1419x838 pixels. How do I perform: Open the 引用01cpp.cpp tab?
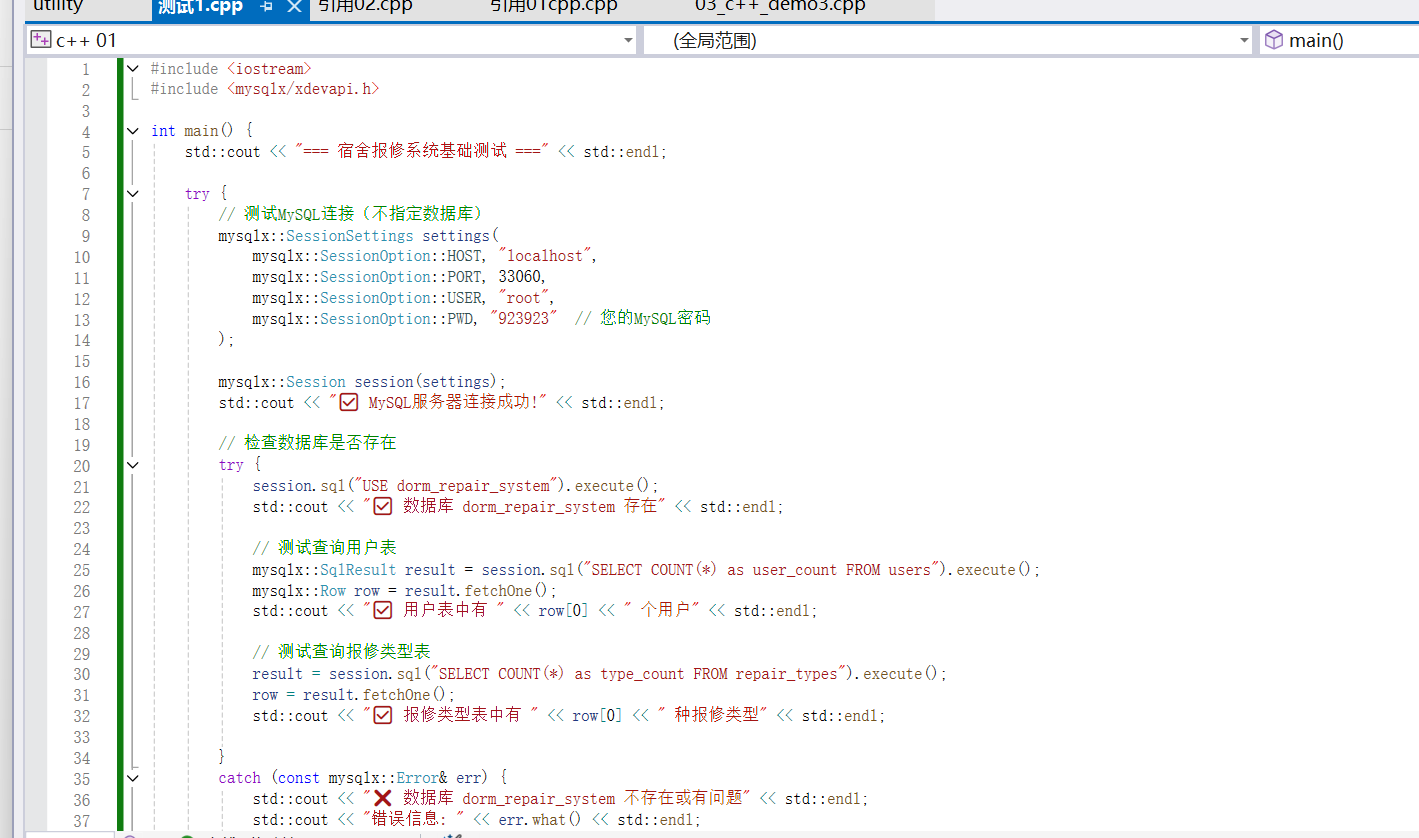[x=553, y=6]
